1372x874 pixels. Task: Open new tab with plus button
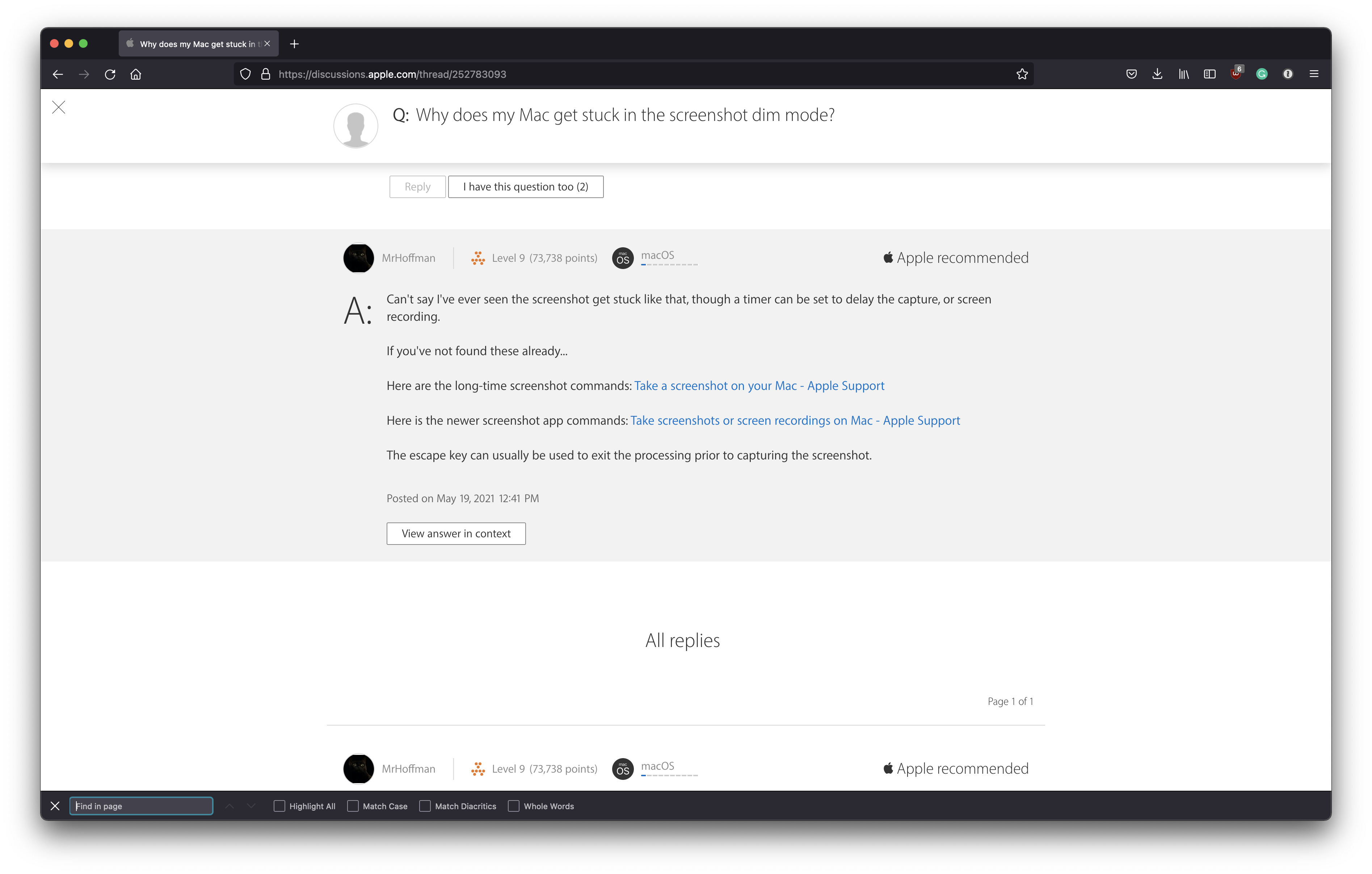click(294, 44)
